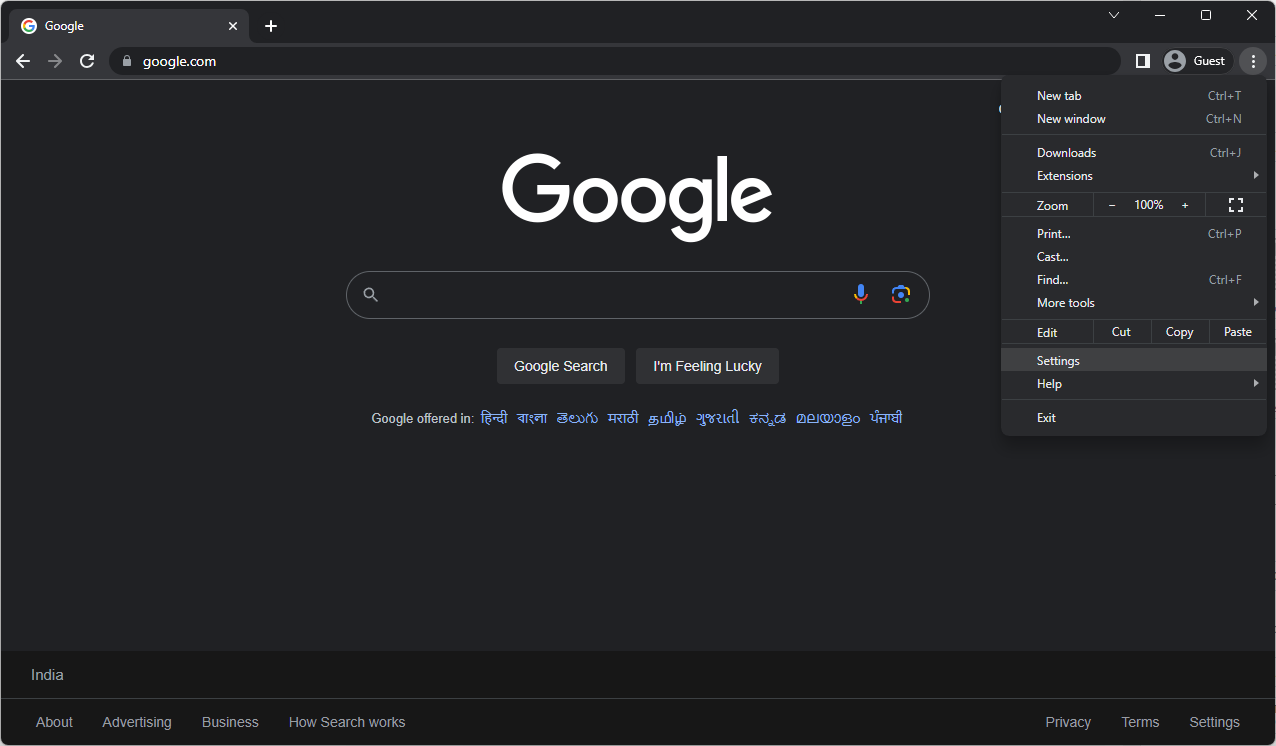Select Downloads in the Chrome menu

[x=1066, y=153]
